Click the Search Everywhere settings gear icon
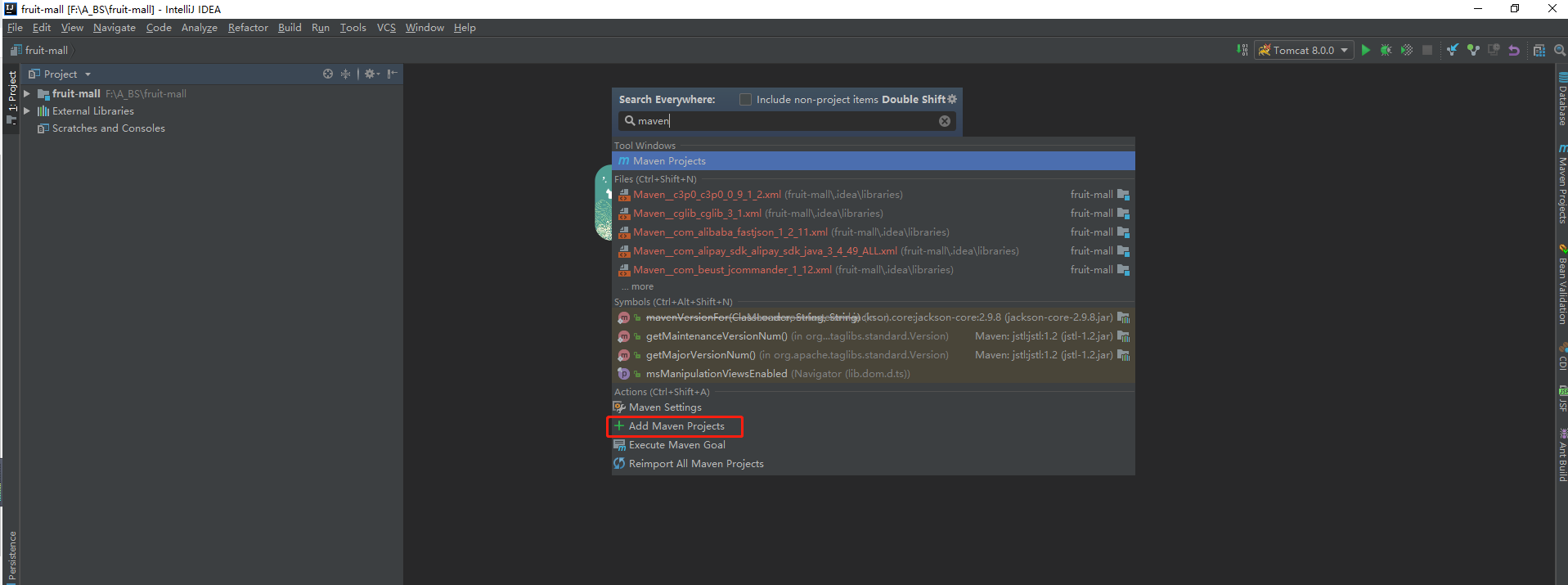The image size is (1568, 585). [952, 99]
